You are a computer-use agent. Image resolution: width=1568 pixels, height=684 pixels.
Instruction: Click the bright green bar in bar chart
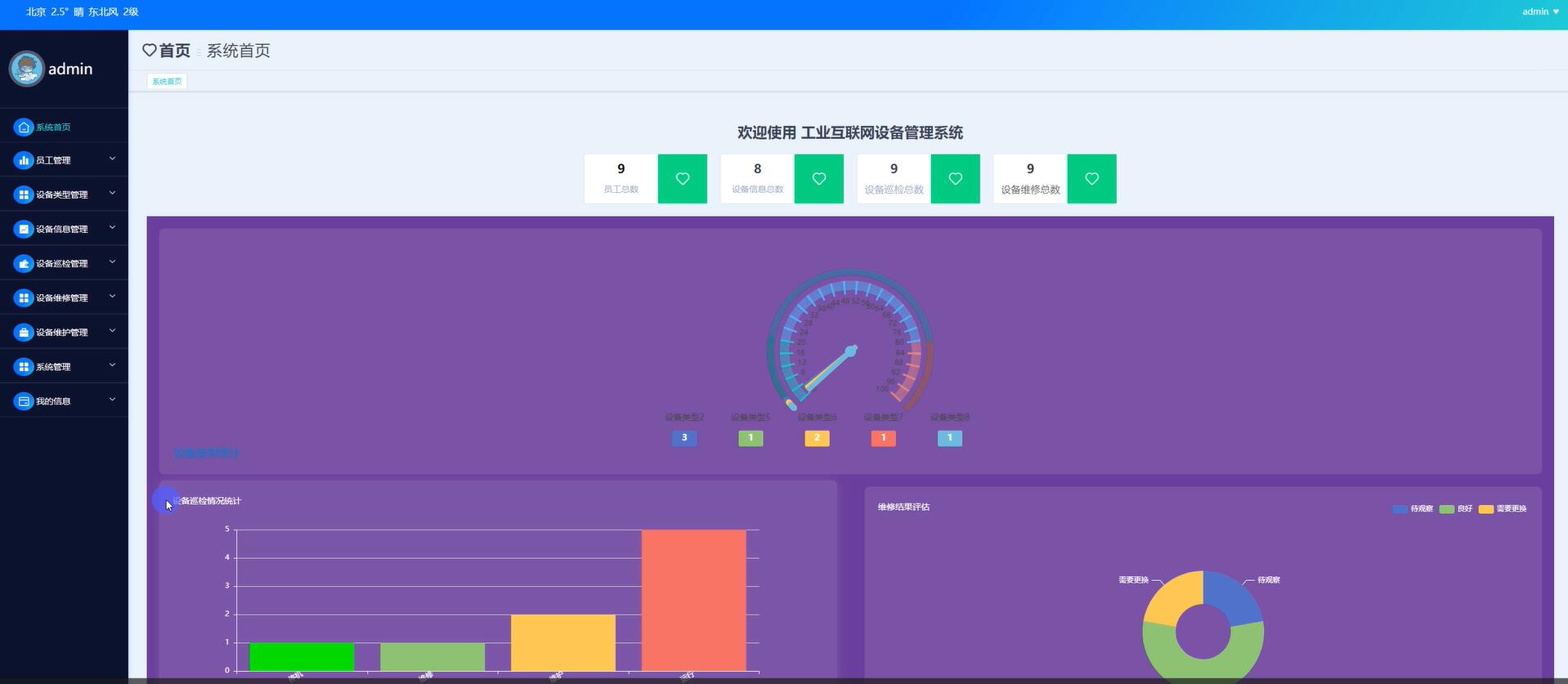point(302,657)
